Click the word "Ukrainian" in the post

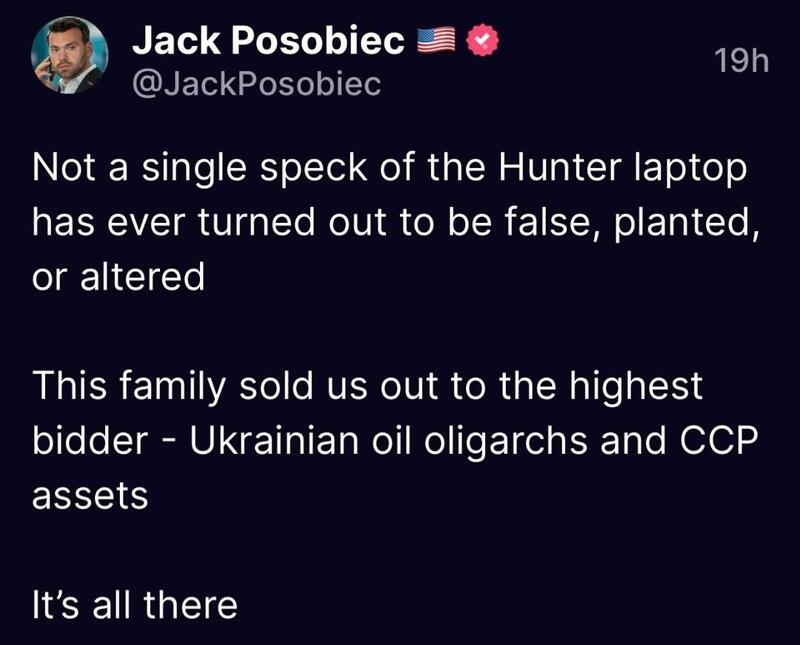pyautogui.click(x=275, y=440)
